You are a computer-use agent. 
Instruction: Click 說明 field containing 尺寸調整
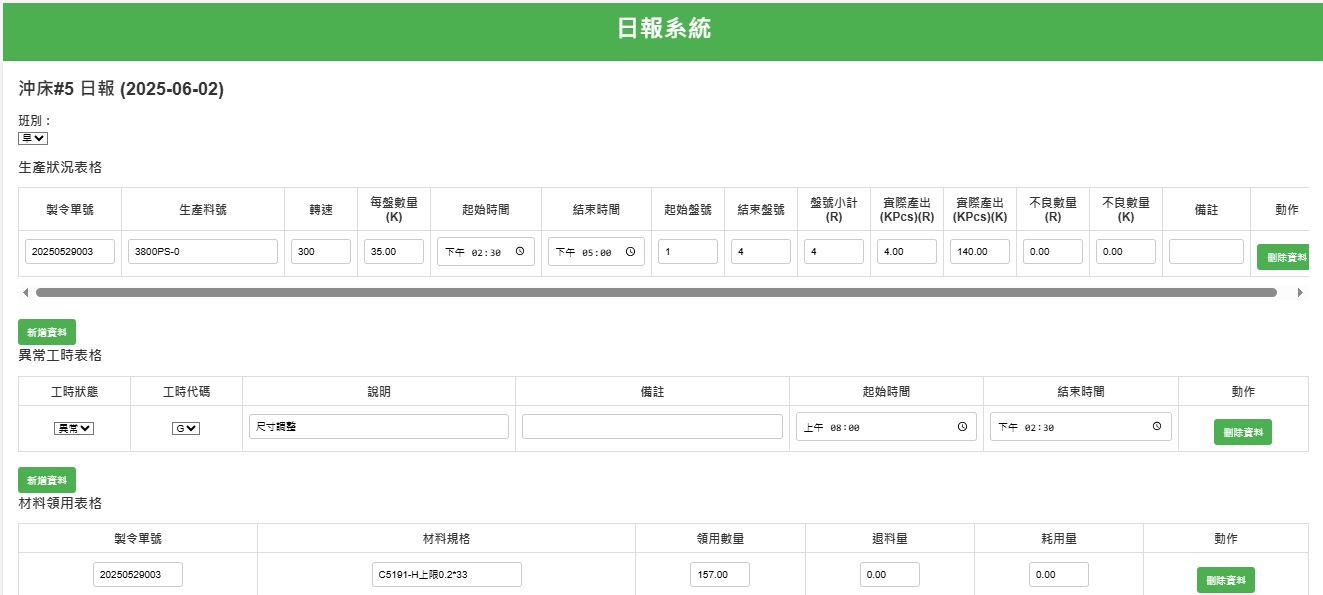379,427
